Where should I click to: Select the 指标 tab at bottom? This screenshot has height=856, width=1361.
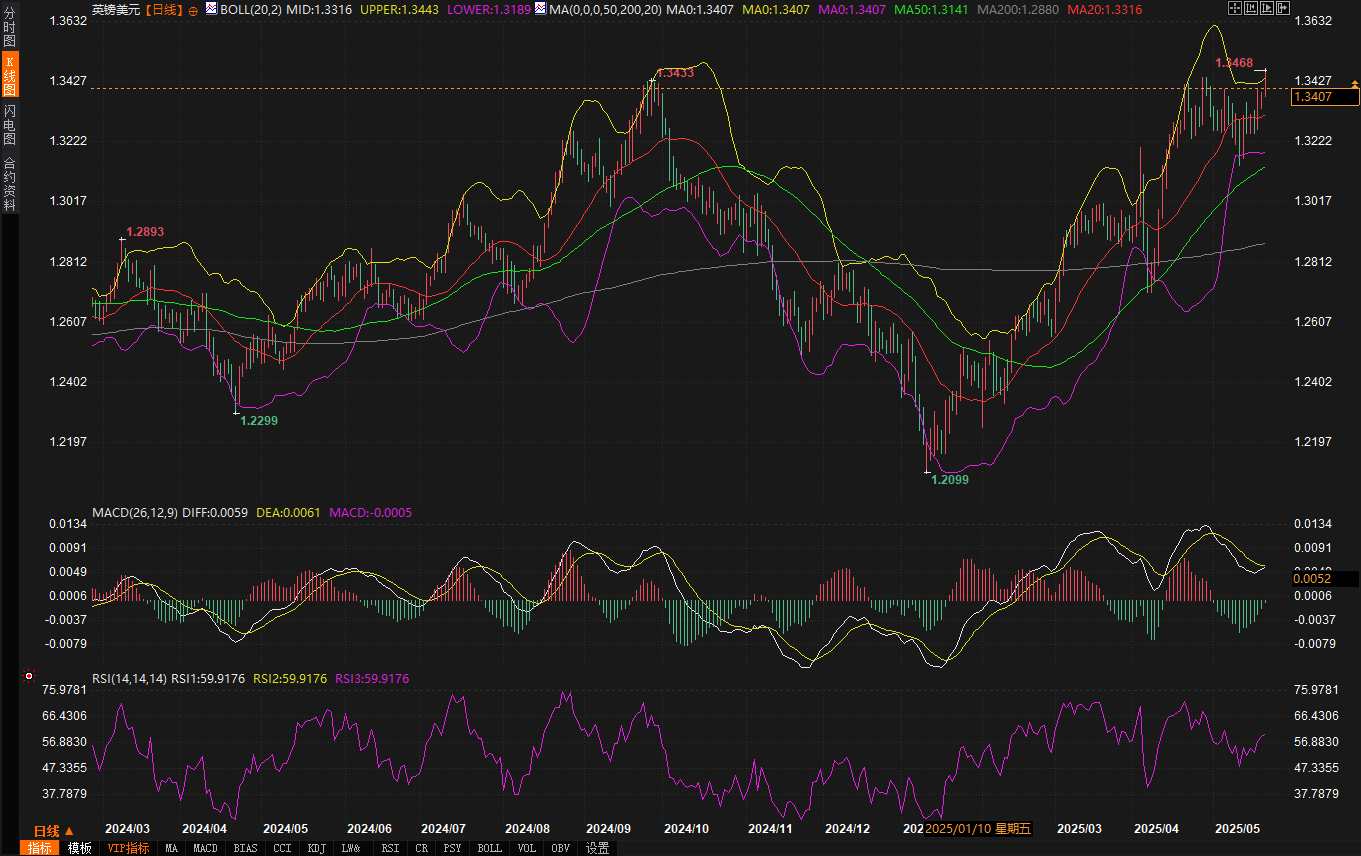pyautogui.click(x=40, y=848)
